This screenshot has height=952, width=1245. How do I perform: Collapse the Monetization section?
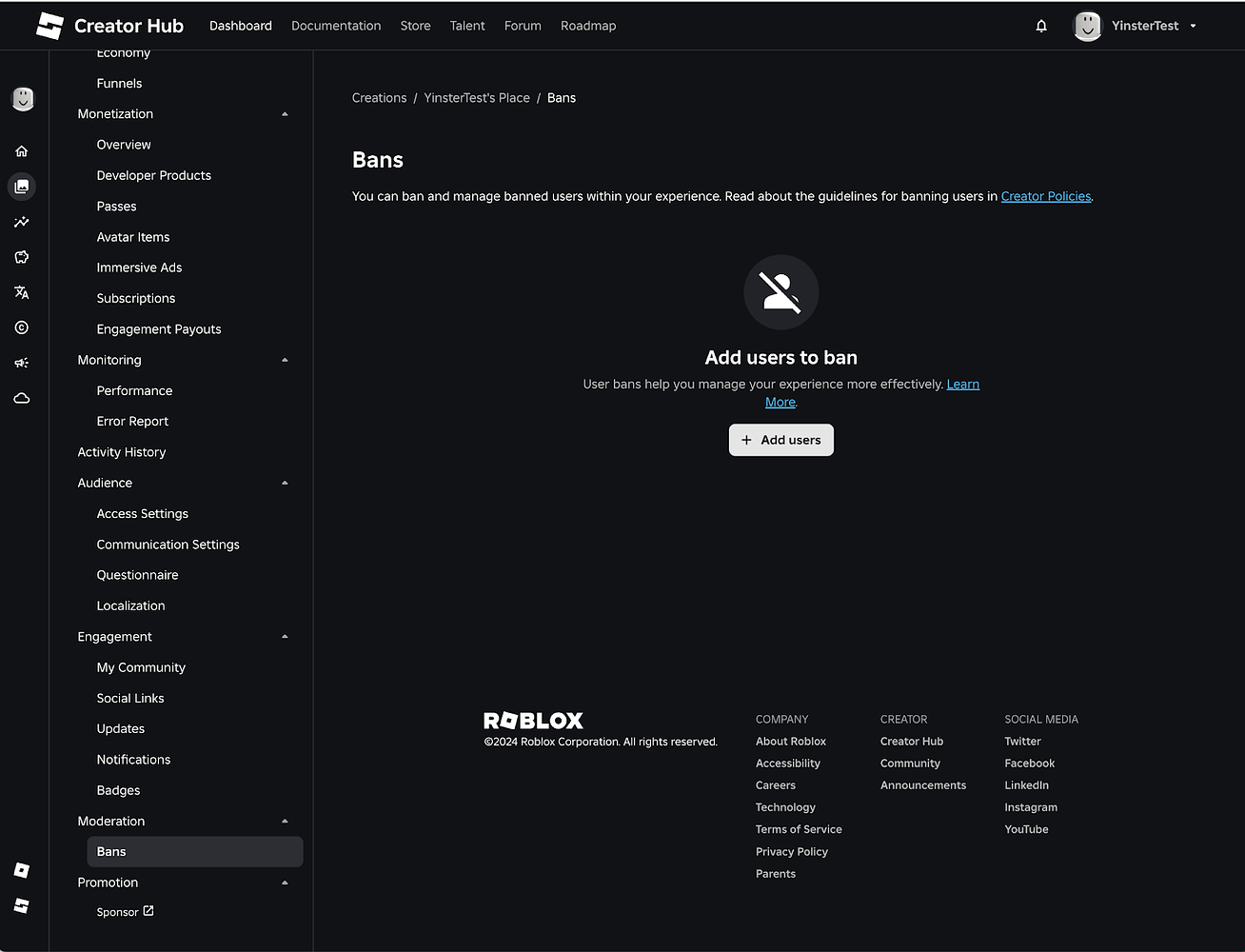[284, 113]
